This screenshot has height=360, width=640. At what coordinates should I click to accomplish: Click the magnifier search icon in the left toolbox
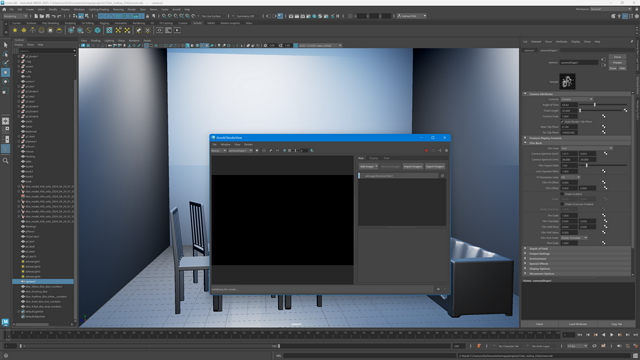tap(5, 161)
